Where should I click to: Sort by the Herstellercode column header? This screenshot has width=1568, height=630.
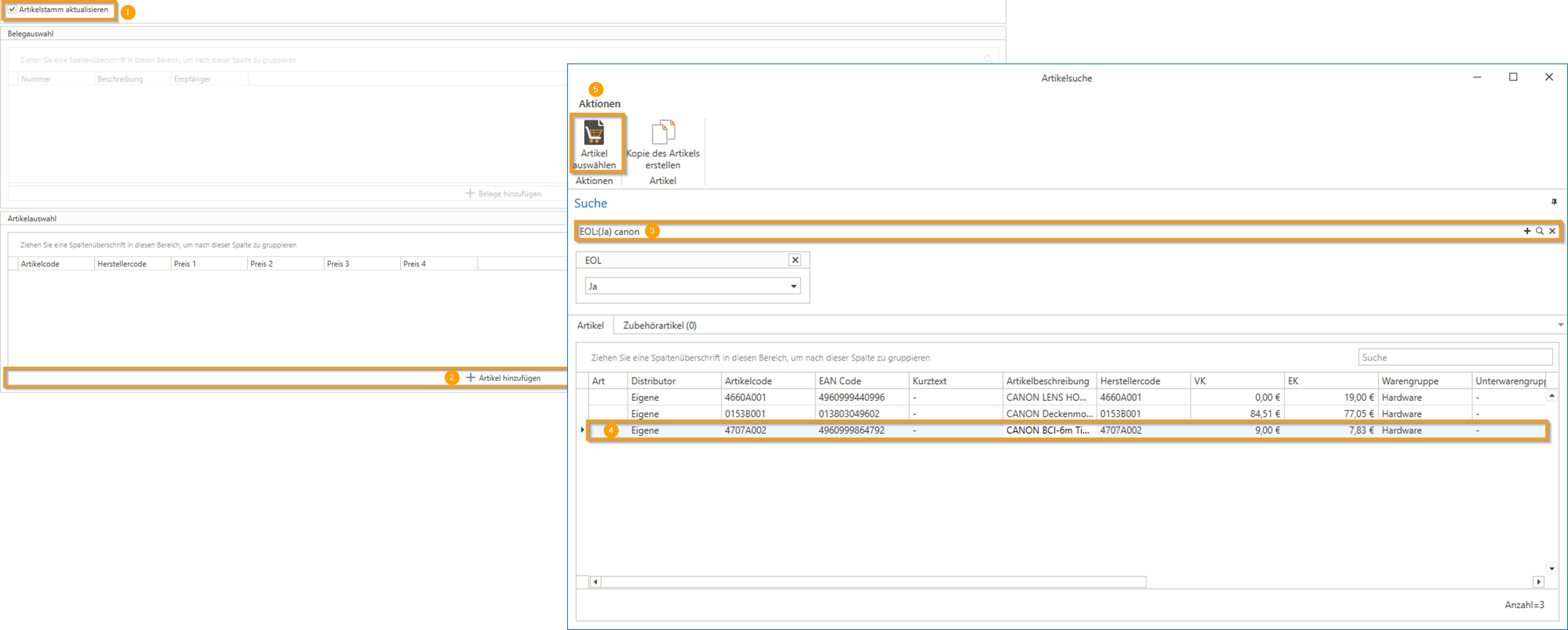pyautogui.click(x=1130, y=381)
